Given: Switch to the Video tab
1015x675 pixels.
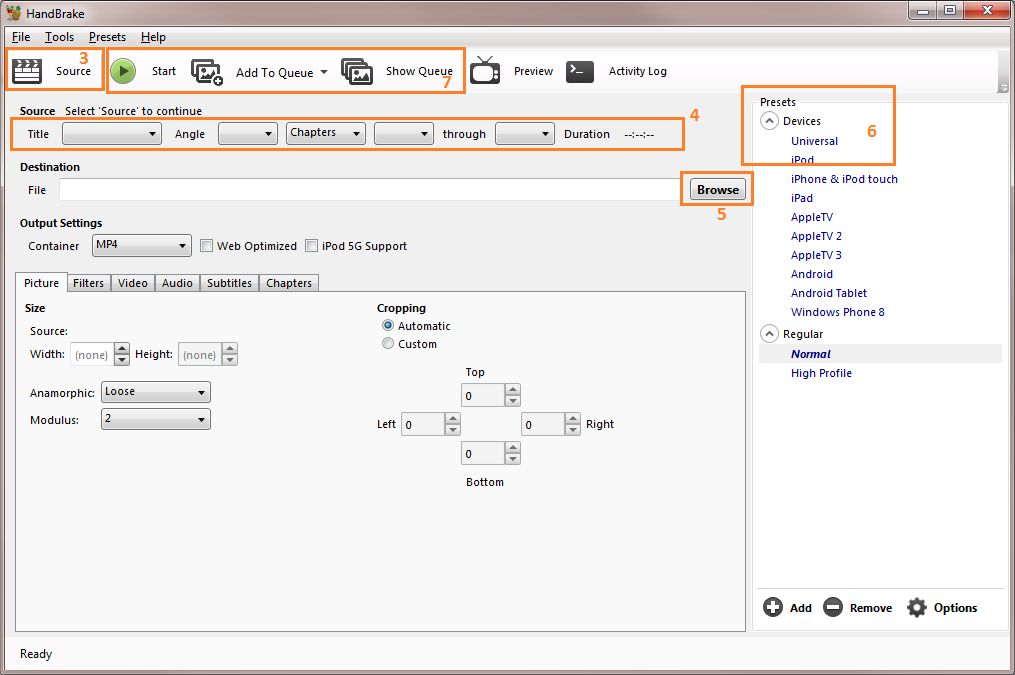Looking at the screenshot, I should point(133,283).
